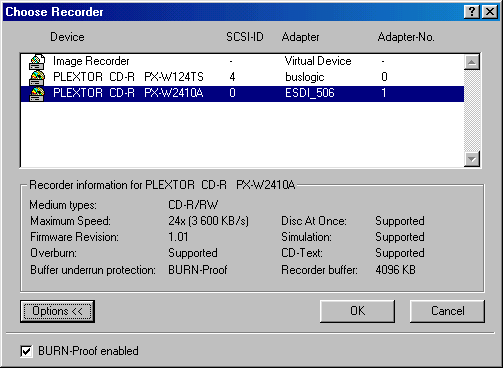
Task: Close the Choose Recorder dialog
Action: pyautogui.click(x=490, y=12)
